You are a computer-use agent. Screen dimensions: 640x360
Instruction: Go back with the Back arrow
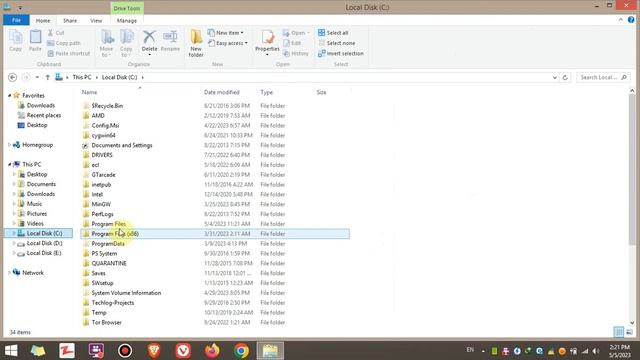pyautogui.click(x=13, y=77)
